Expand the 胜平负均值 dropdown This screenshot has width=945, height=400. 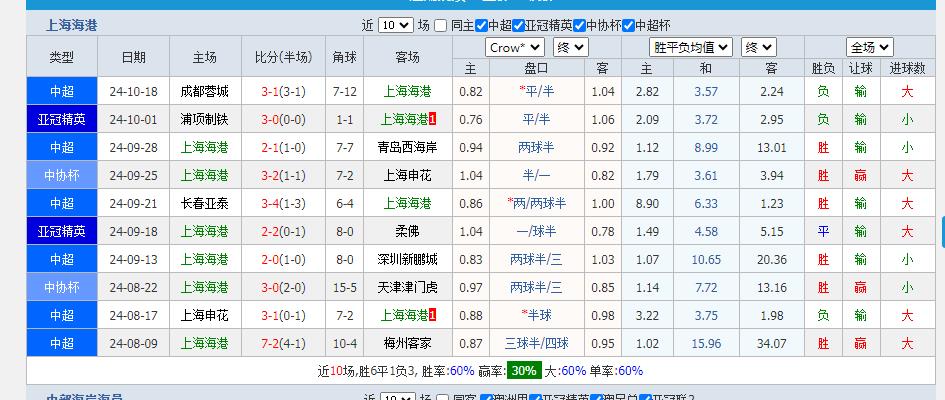tap(691, 47)
